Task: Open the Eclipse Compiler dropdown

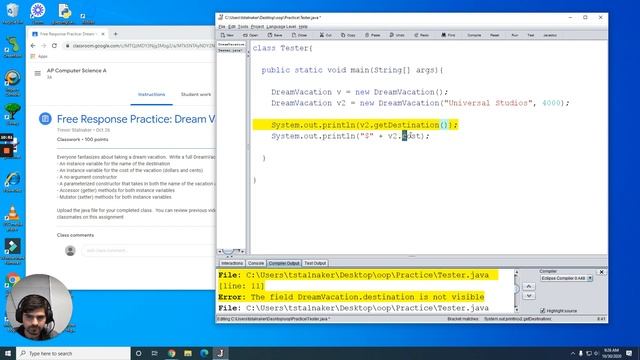Action: pyautogui.click(x=566, y=278)
